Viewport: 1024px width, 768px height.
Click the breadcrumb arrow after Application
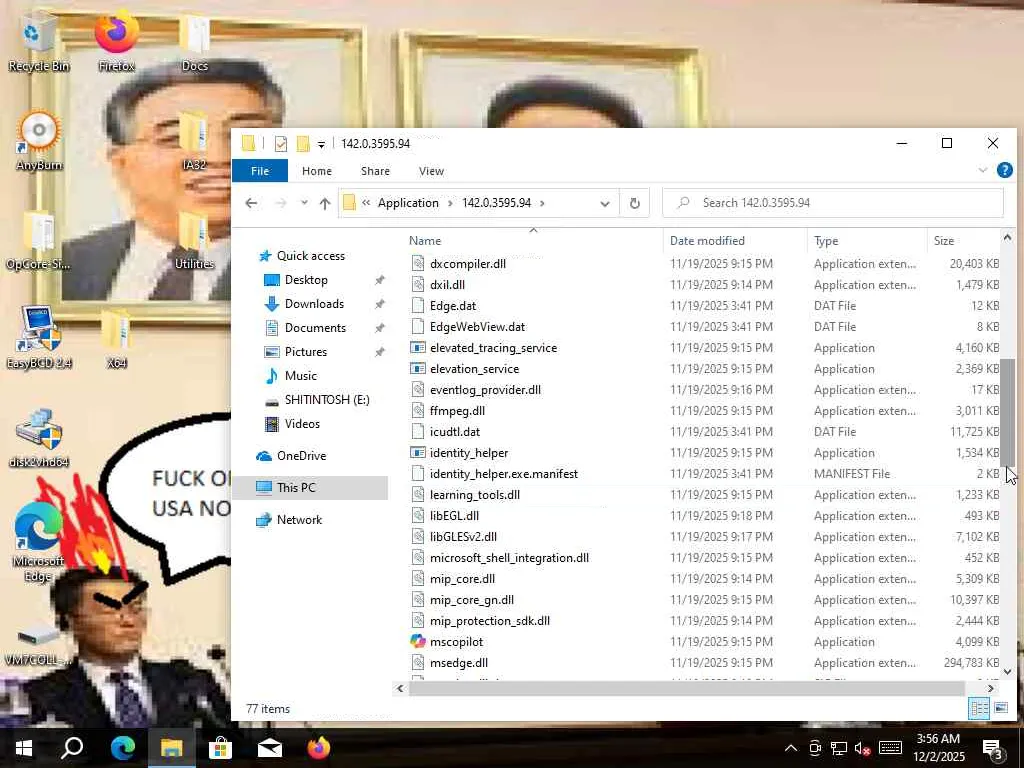tap(450, 203)
